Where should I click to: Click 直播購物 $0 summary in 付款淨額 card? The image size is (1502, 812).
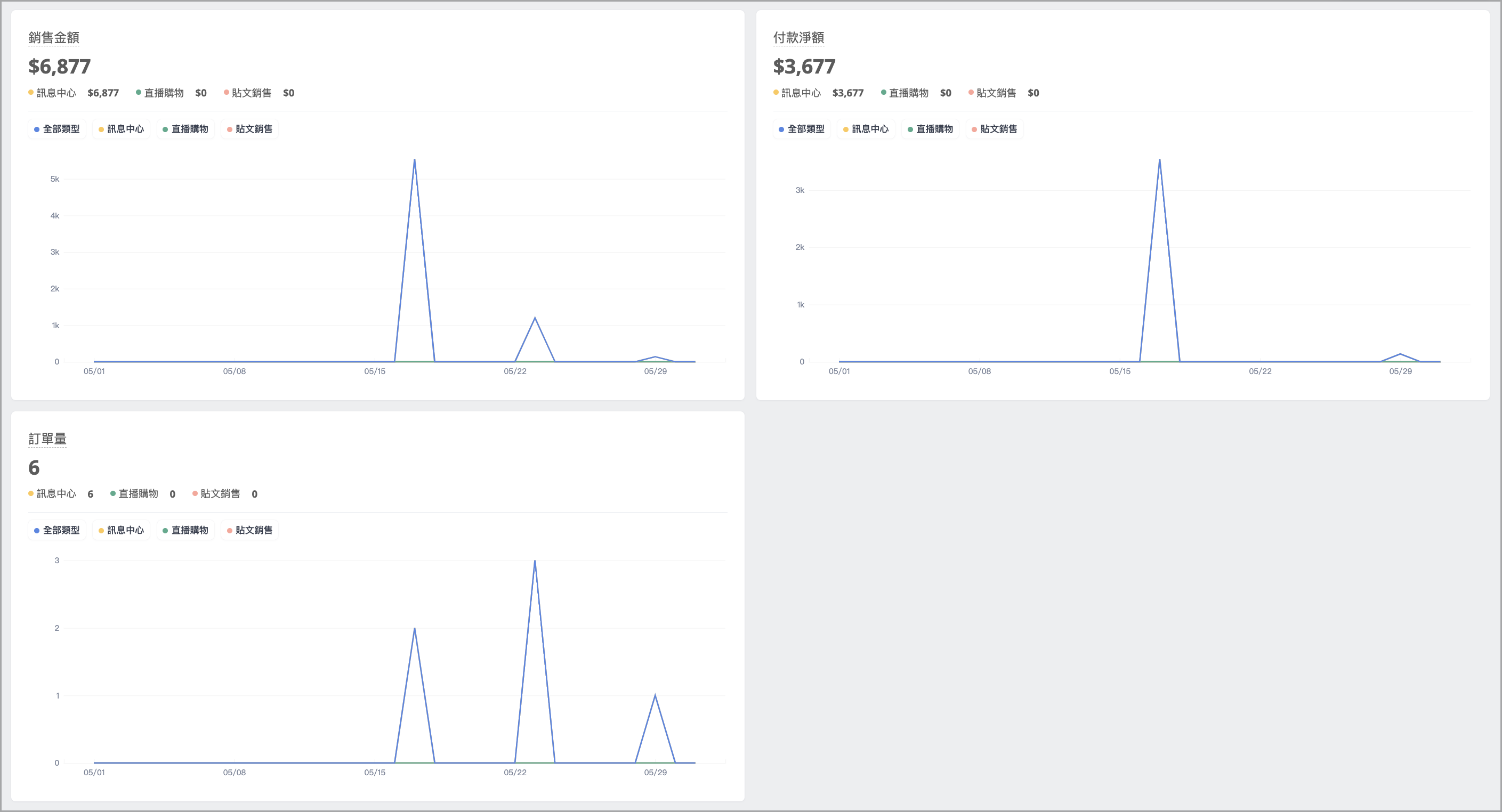[x=916, y=93]
